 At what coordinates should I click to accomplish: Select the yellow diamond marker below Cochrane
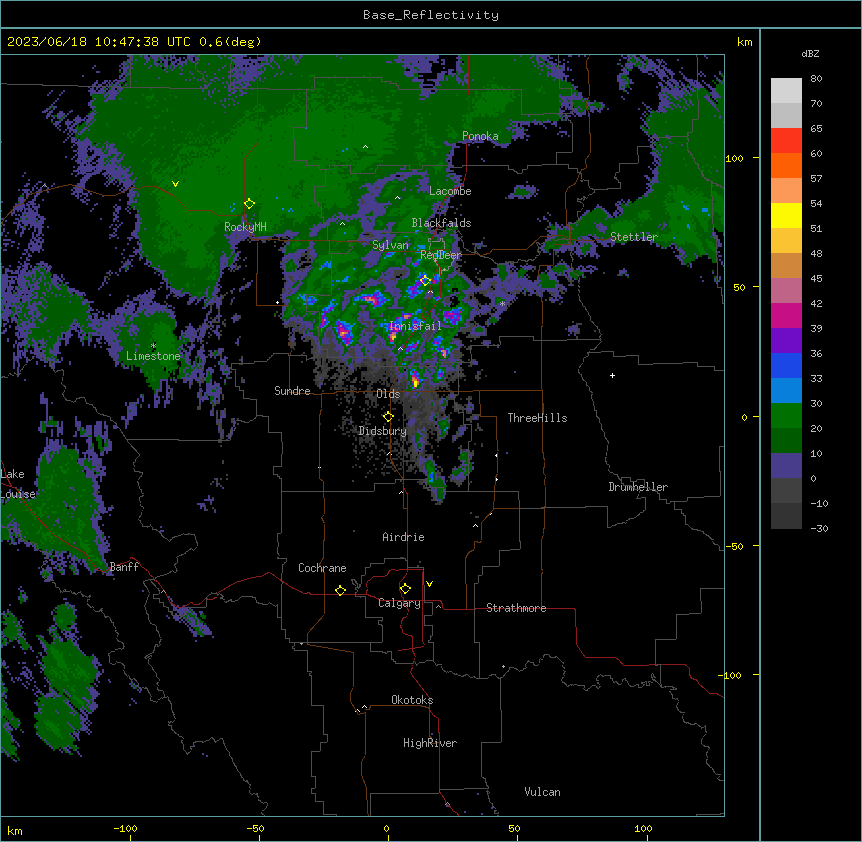coord(340,590)
